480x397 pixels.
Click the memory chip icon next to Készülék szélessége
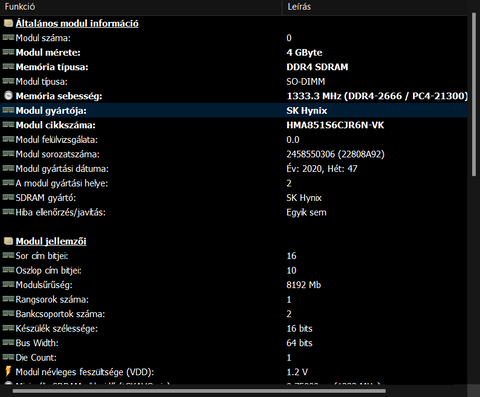point(8,328)
